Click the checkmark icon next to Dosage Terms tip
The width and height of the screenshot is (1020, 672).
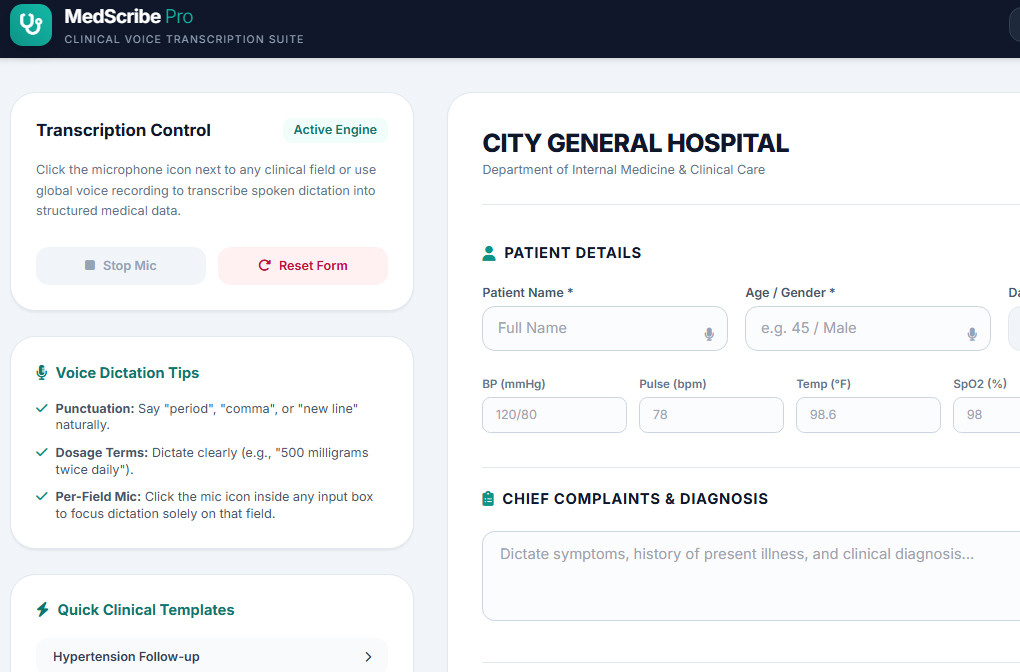(x=42, y=452)
